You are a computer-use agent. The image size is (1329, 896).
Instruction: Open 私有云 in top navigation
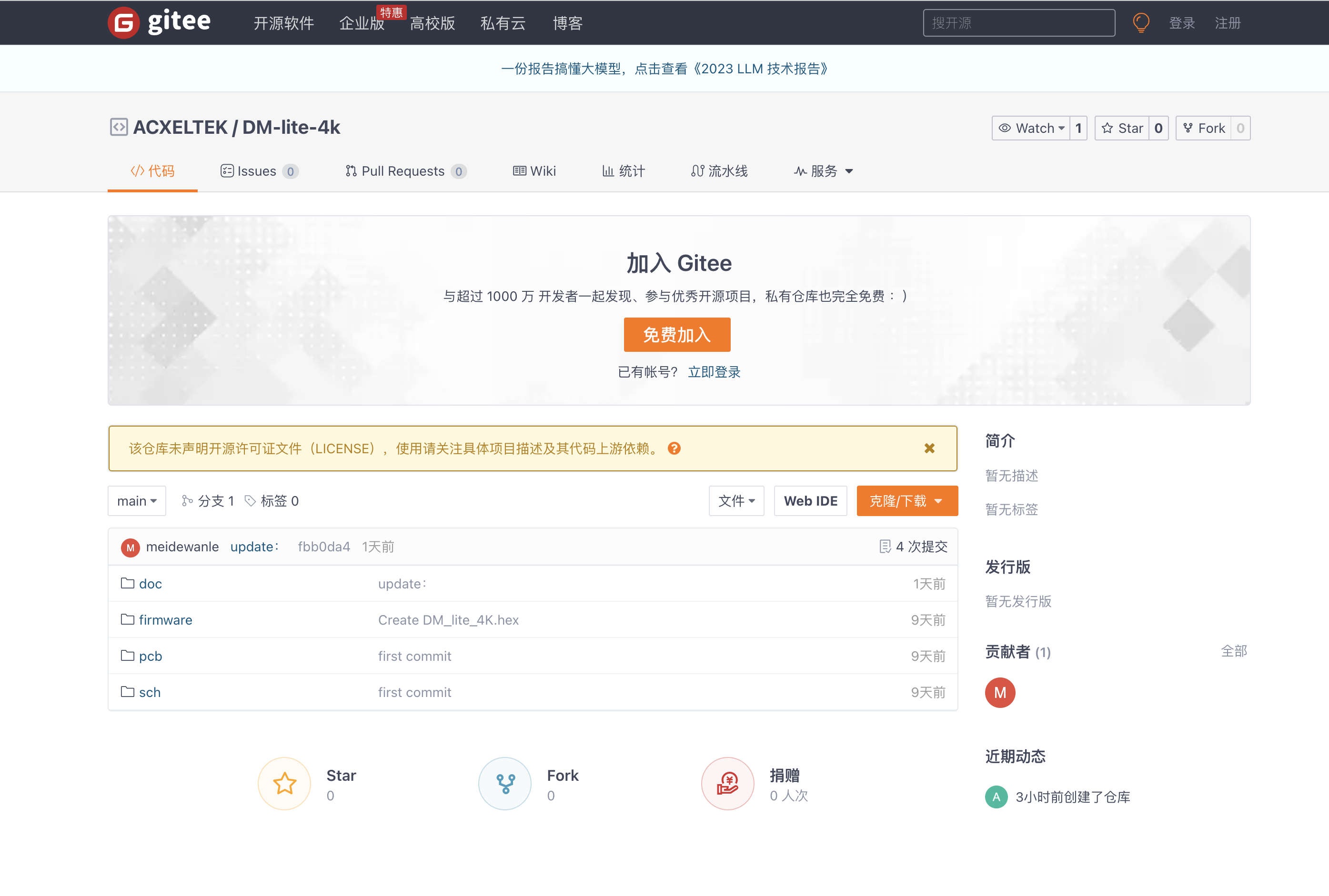point(503,23)
